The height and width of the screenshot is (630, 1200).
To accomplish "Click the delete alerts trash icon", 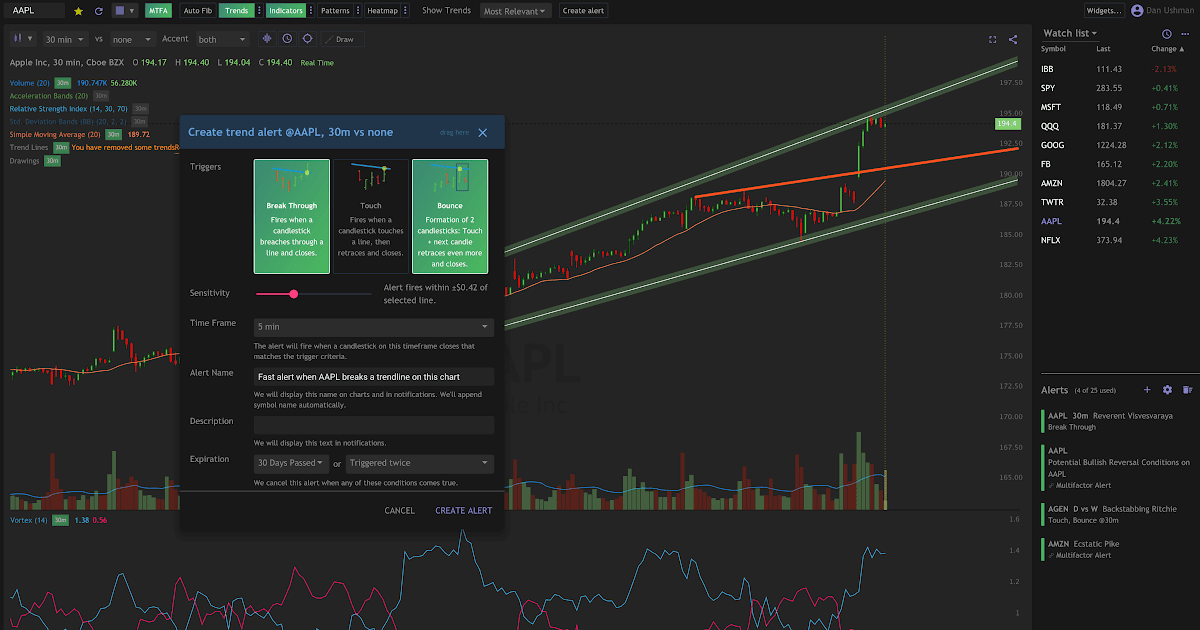I will click(1187, 390).
